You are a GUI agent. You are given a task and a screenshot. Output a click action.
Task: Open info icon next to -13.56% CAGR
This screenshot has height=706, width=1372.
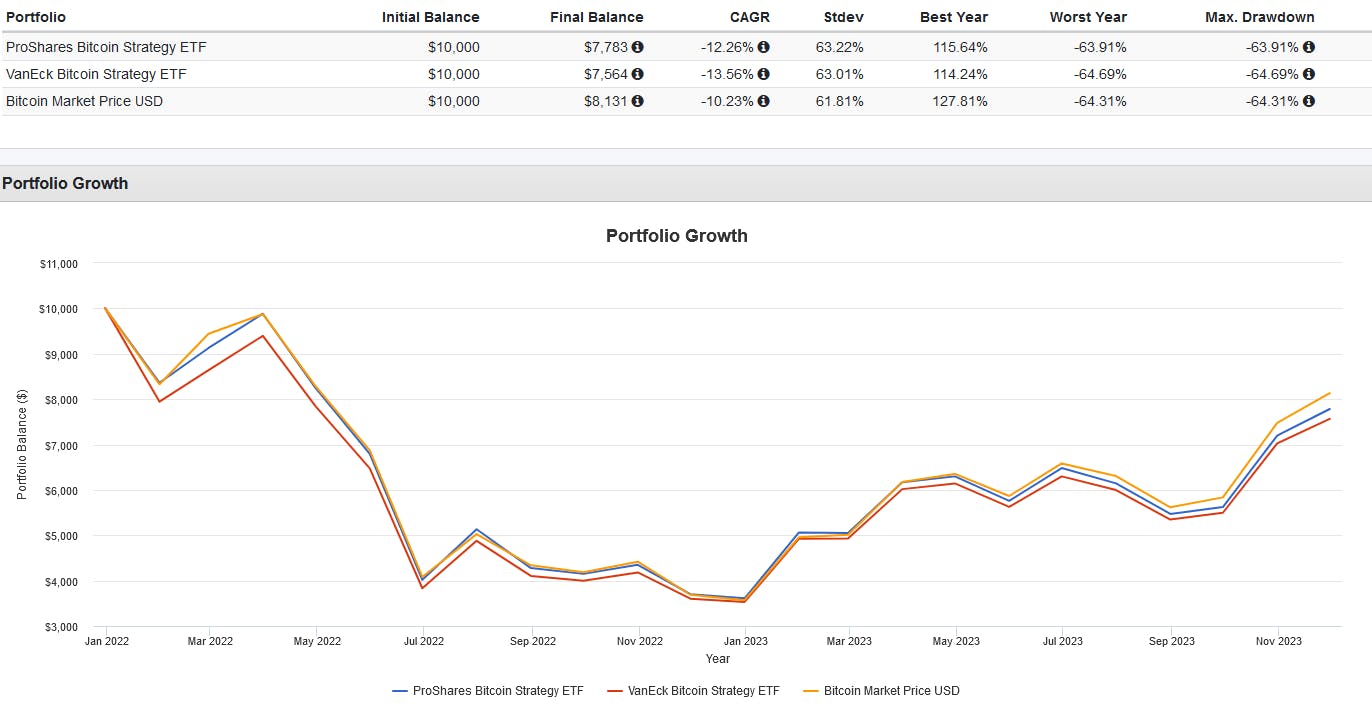pyautogui.click(x=764, y=74)
